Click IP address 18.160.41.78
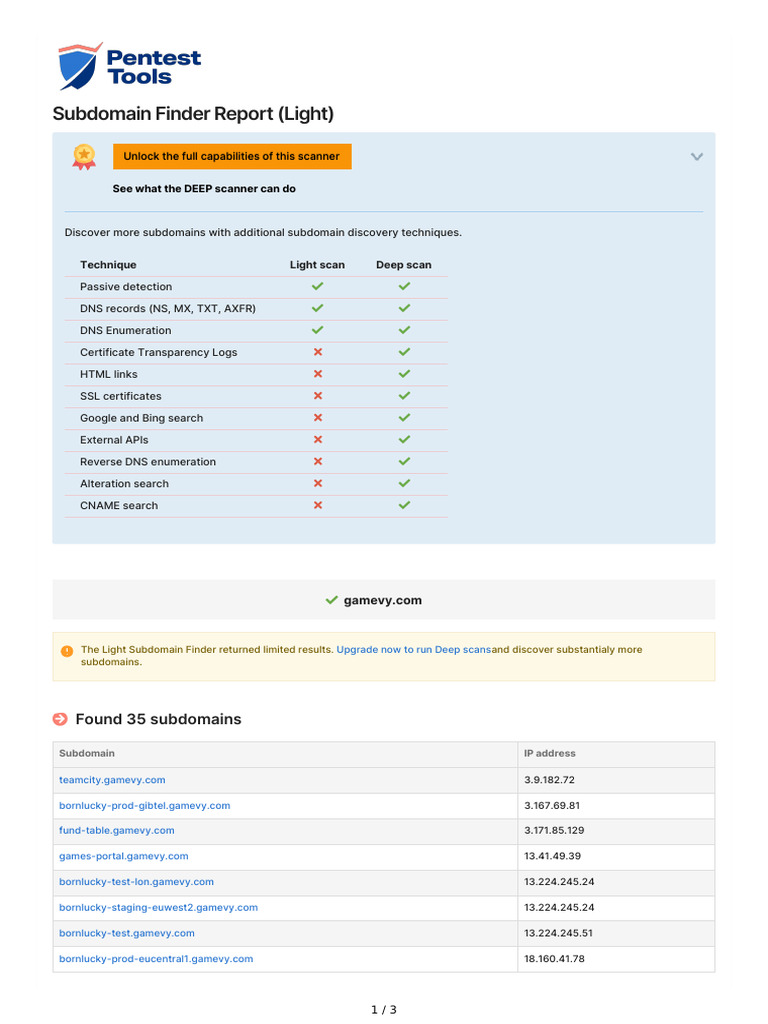Image resolution: width=768 pixels, height=1024 pixels. coord(554,959)
